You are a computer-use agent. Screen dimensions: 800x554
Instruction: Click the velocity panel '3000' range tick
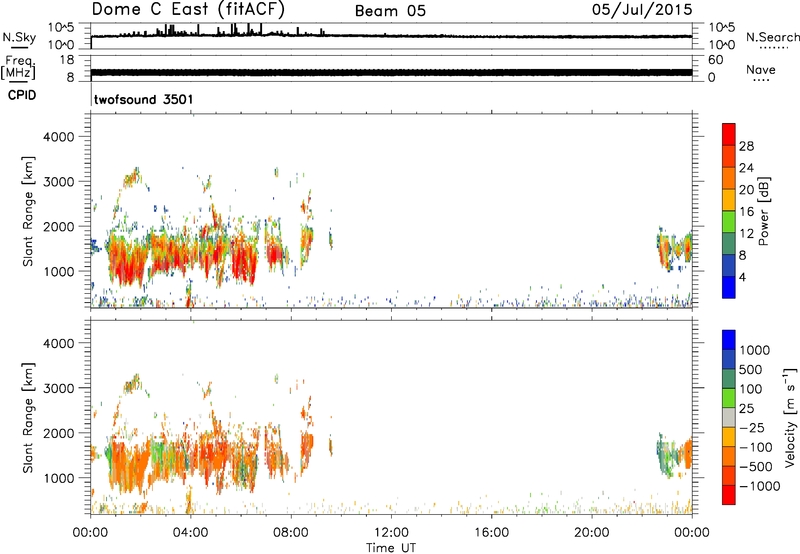tap(59, 388)
